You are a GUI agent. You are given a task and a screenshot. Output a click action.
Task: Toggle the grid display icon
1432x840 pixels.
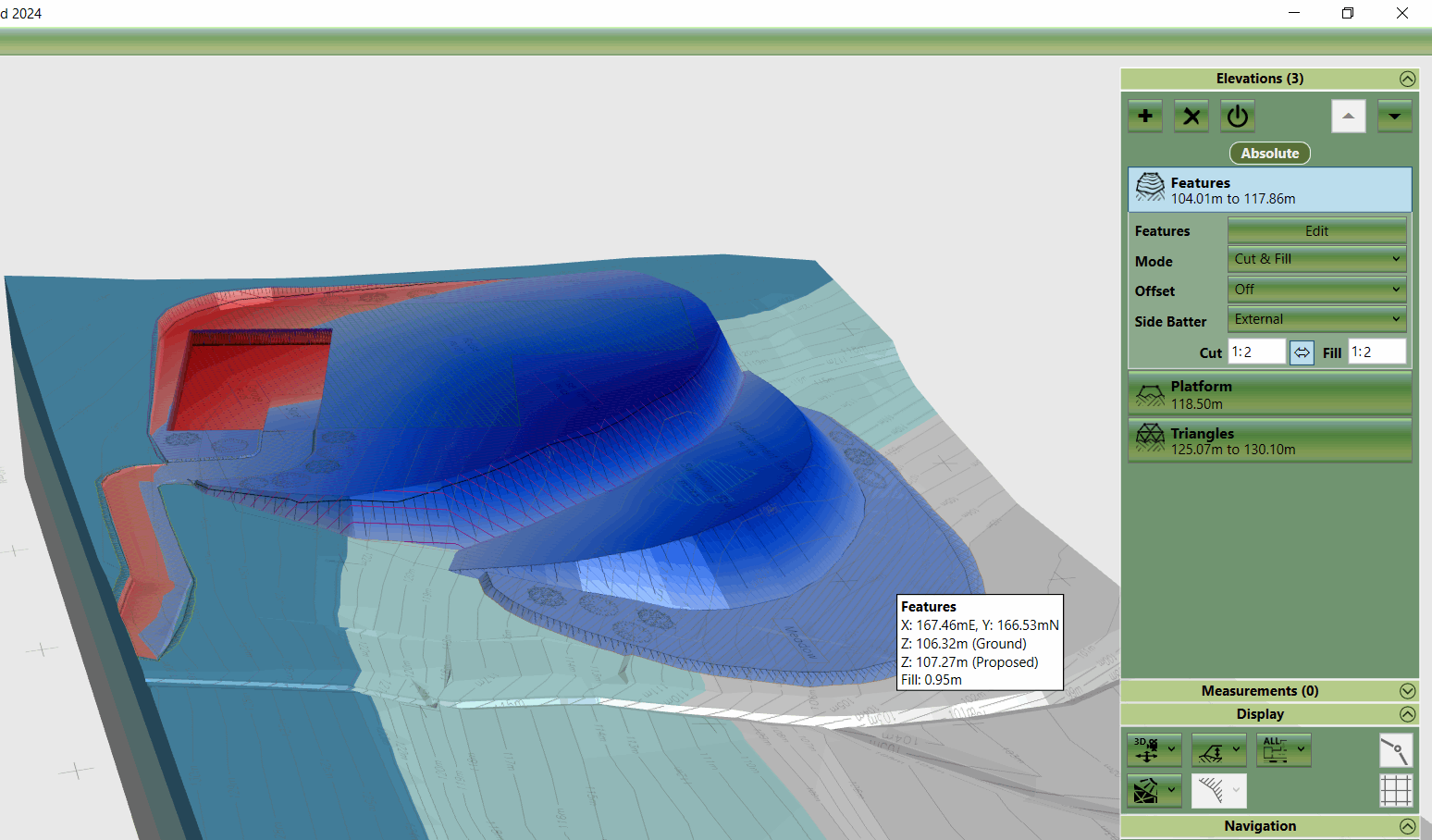click(x=1396, y=791)
